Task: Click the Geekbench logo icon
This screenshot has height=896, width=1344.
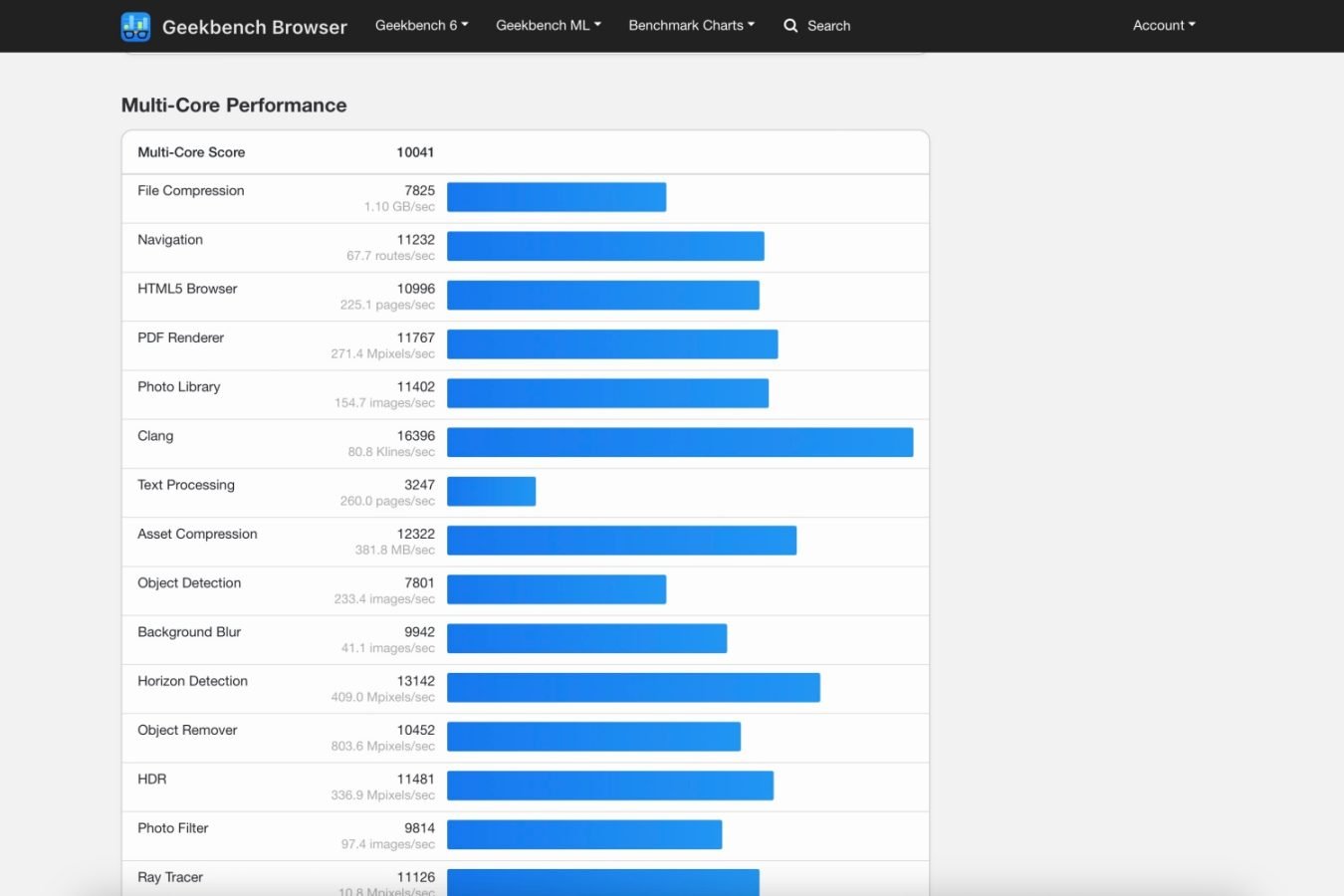Action: (135, 27)
